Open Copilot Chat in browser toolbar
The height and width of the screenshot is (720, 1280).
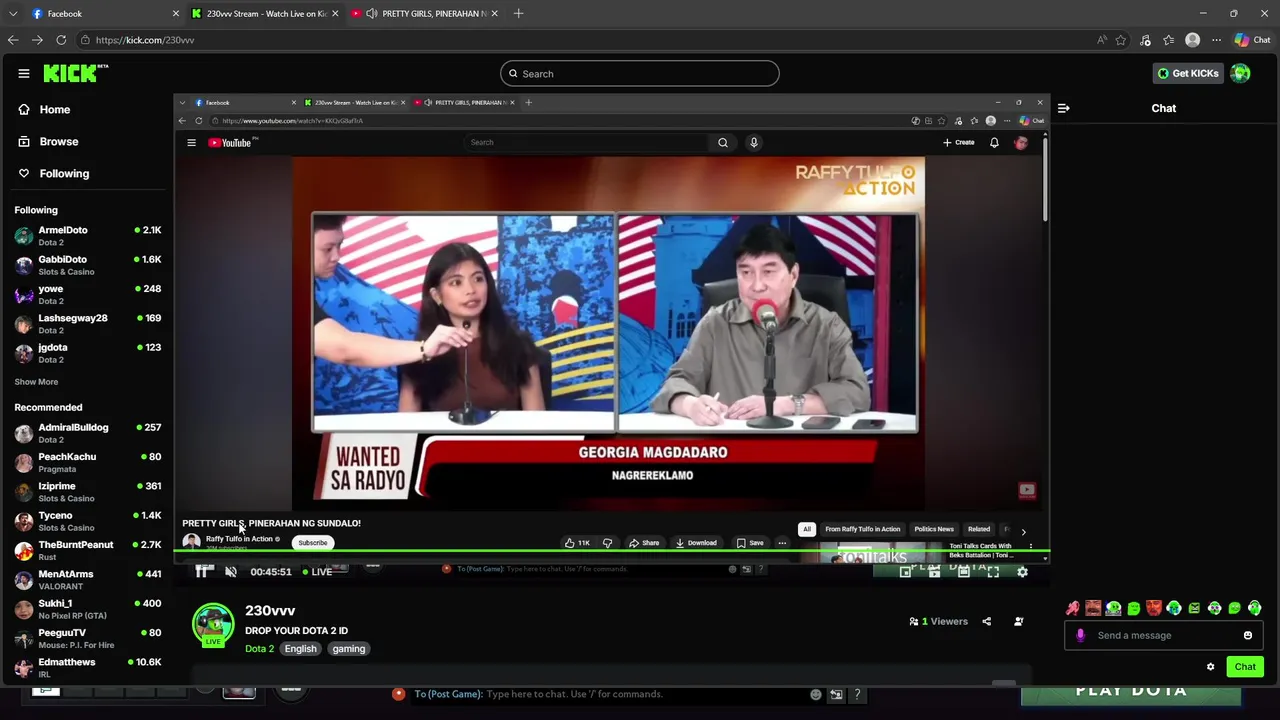click(x=1251, y=40)
